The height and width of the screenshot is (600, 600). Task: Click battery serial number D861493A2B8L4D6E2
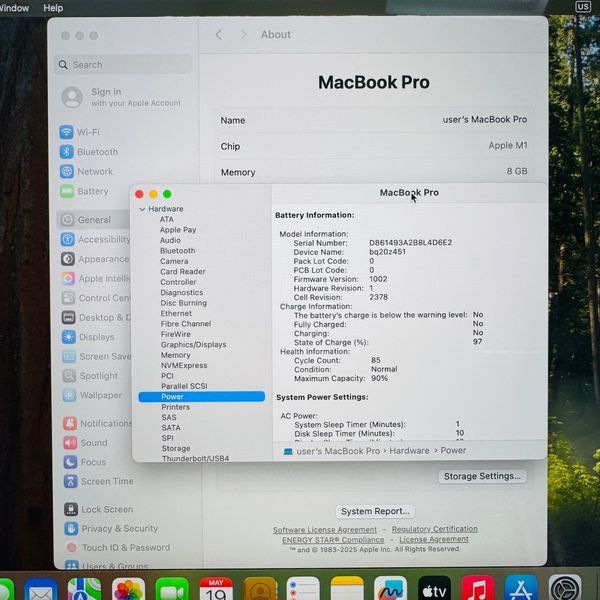[x=410, y=243]
